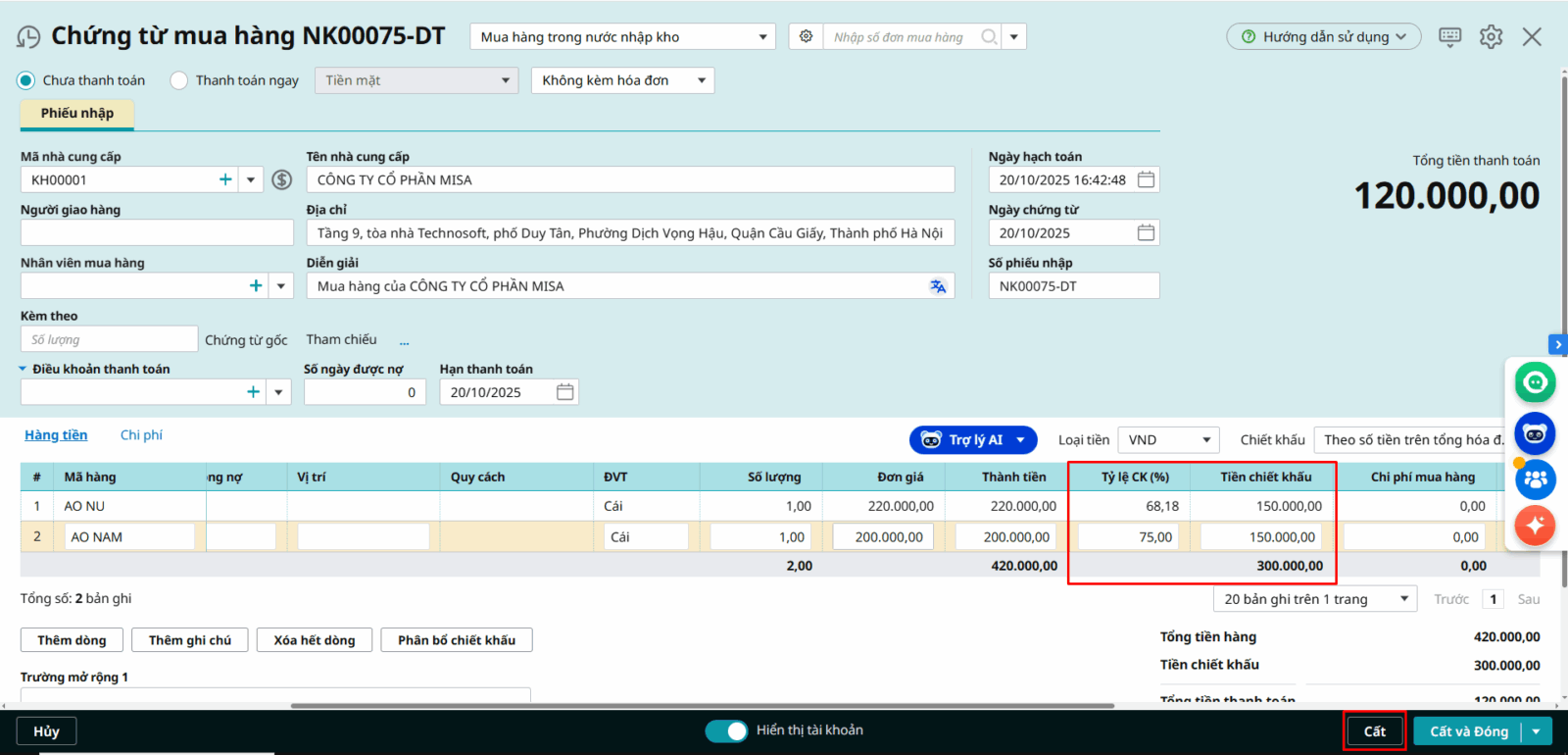Open the Ngày hạch toán calendar picker
1568x755 pixels.
(x=1146, y=179)
